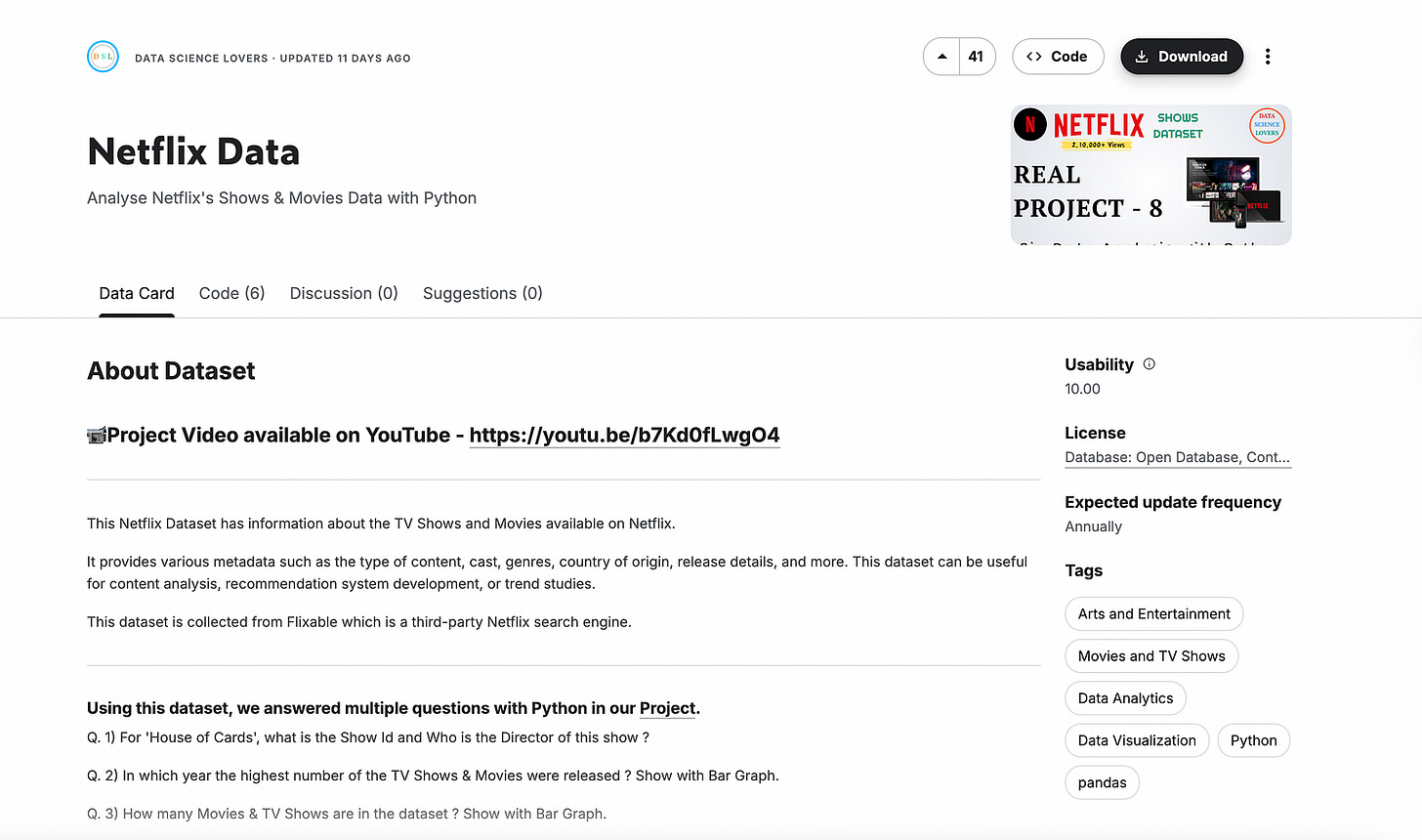
Task: Select the Arts and Entertainment tag
Action: 1153,613
